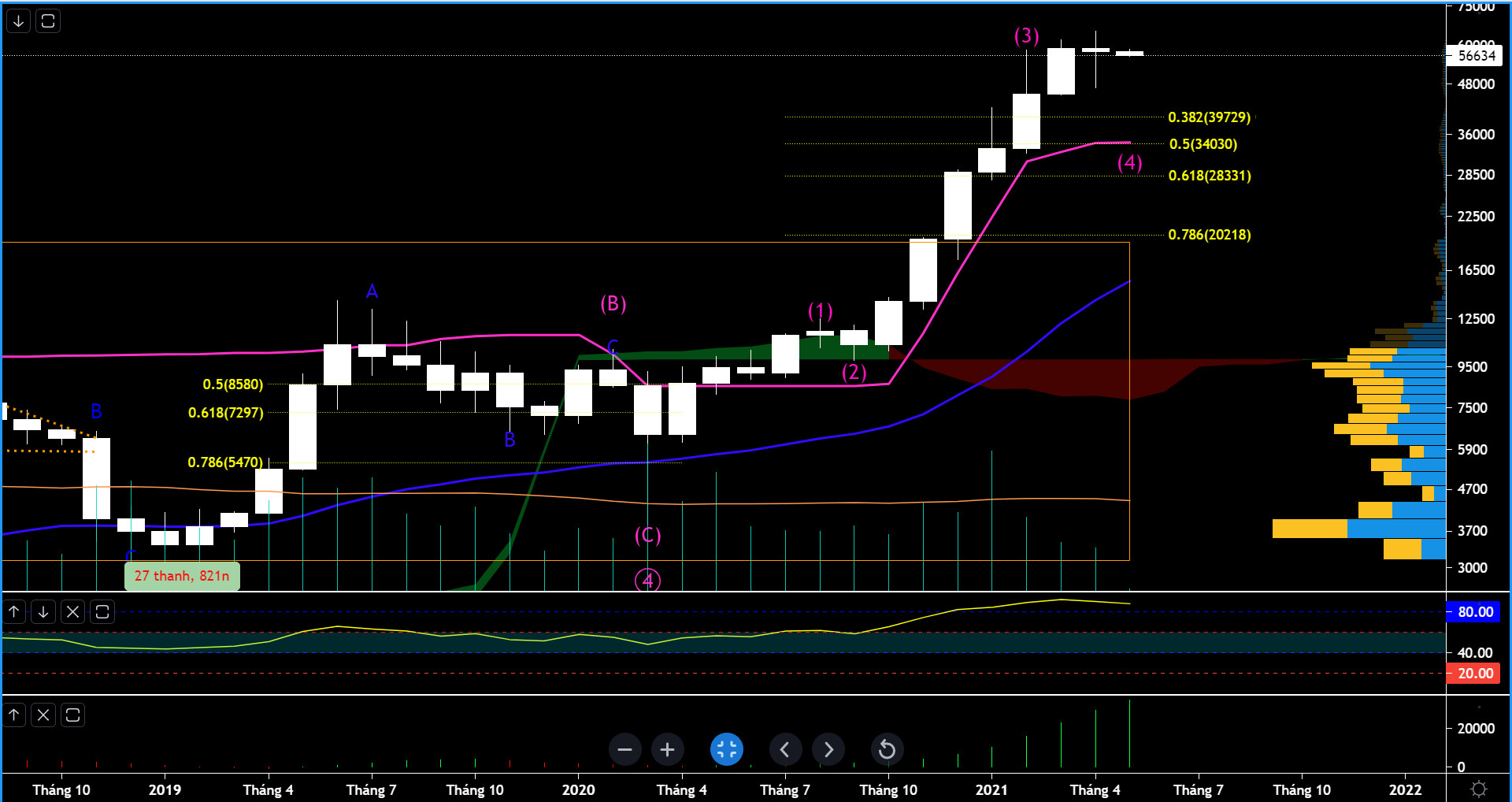1512x802 pixels.
Task: Maximize the bottom volume pane
Action: pos(72,715)
